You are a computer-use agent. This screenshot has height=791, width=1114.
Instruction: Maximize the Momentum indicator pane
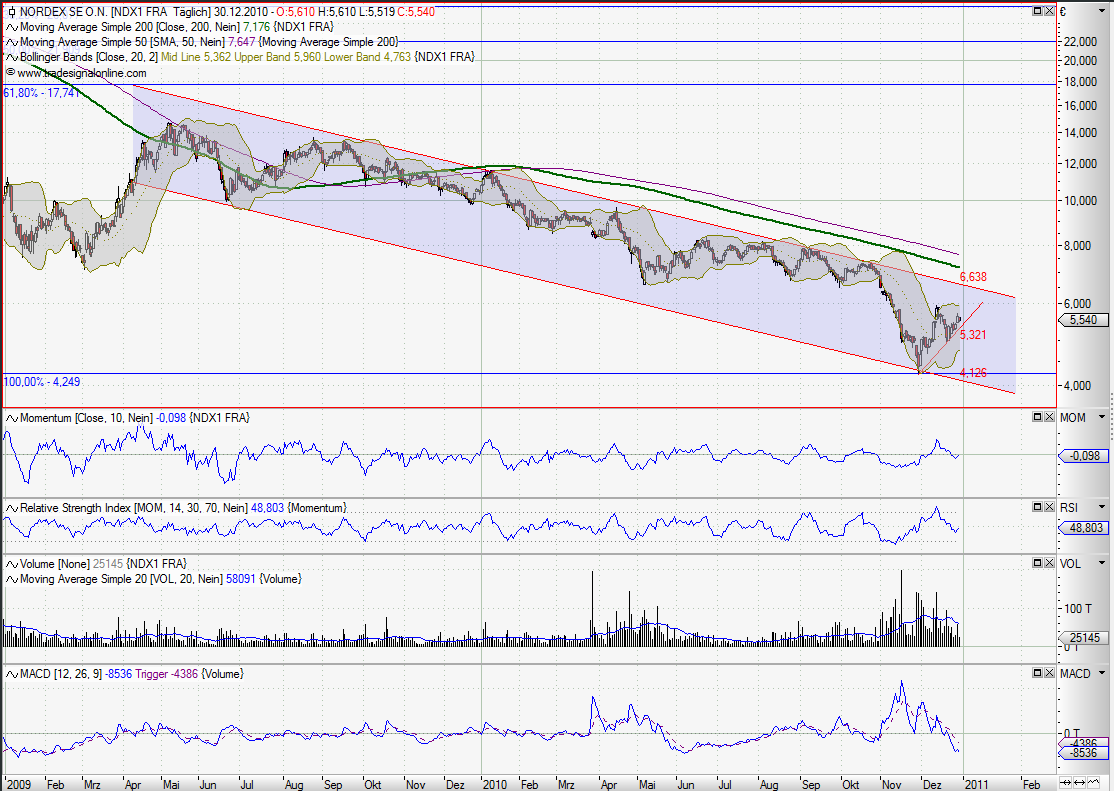(x=1037, y=417)
